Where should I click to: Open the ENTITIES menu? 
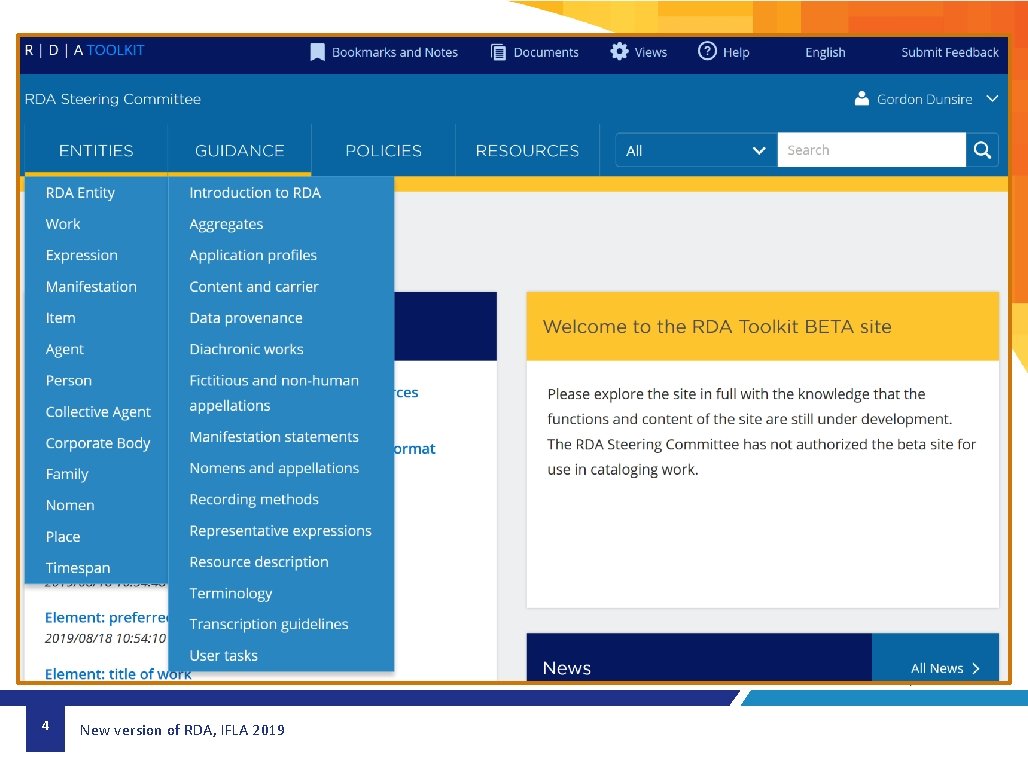click(96, 150)
